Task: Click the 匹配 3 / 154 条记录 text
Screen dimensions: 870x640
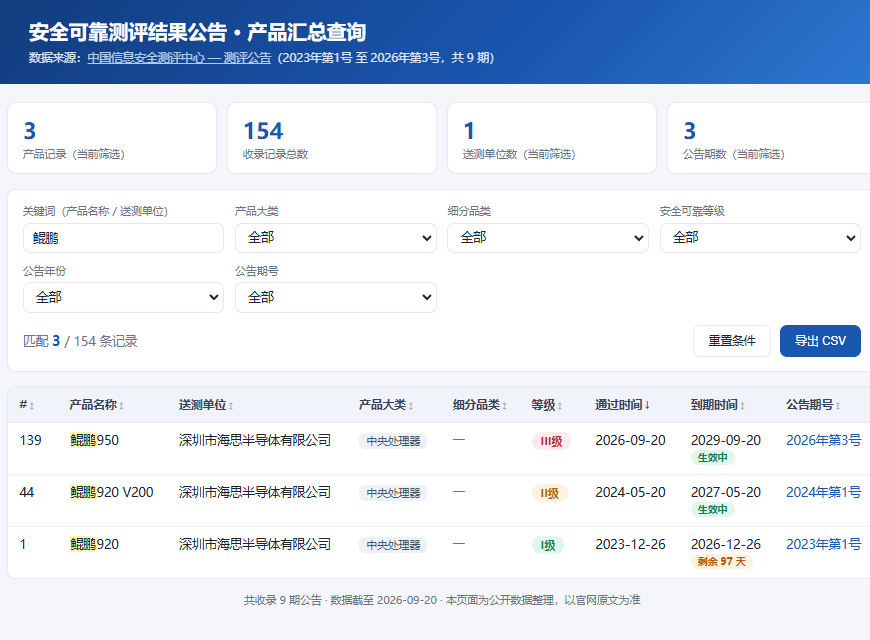Action: [80, 341]
